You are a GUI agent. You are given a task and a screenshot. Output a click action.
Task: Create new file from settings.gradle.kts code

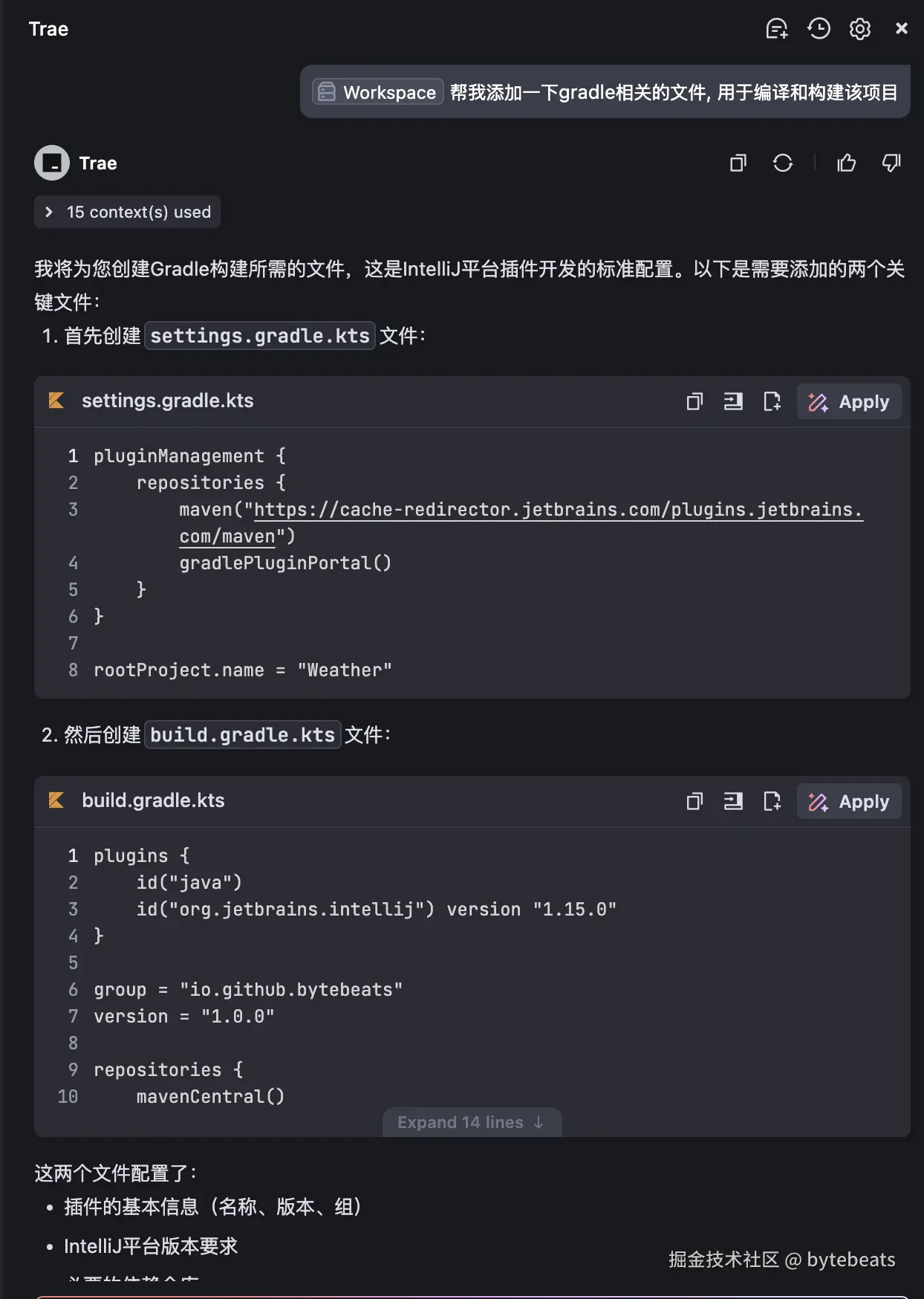point(772,401)
